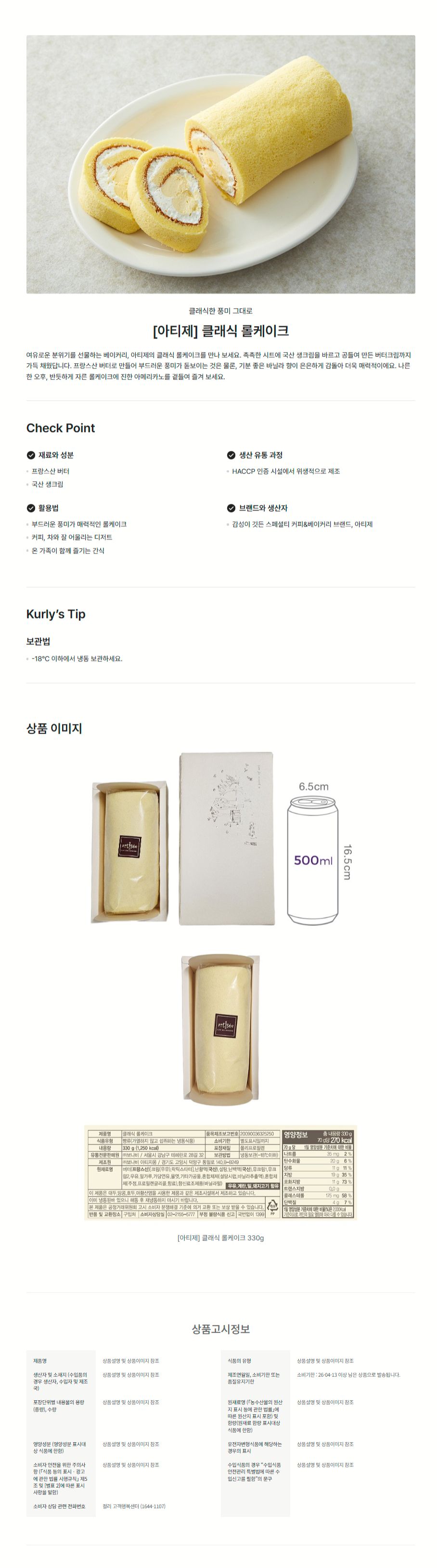Screen dimensions: 437x1568
Task: Click the caption 클래식 롤케이크 330g
Action: [220, 1238]
